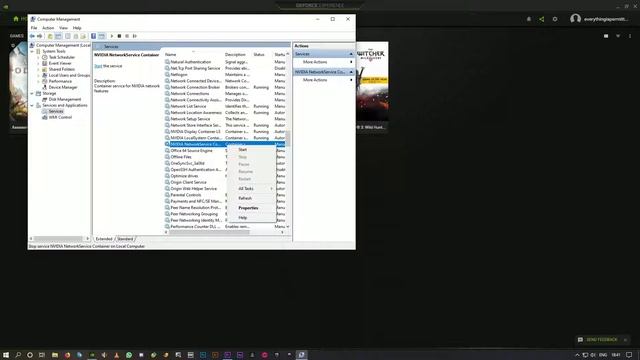Select Device Manager in the tree

(x=63, y=87)
